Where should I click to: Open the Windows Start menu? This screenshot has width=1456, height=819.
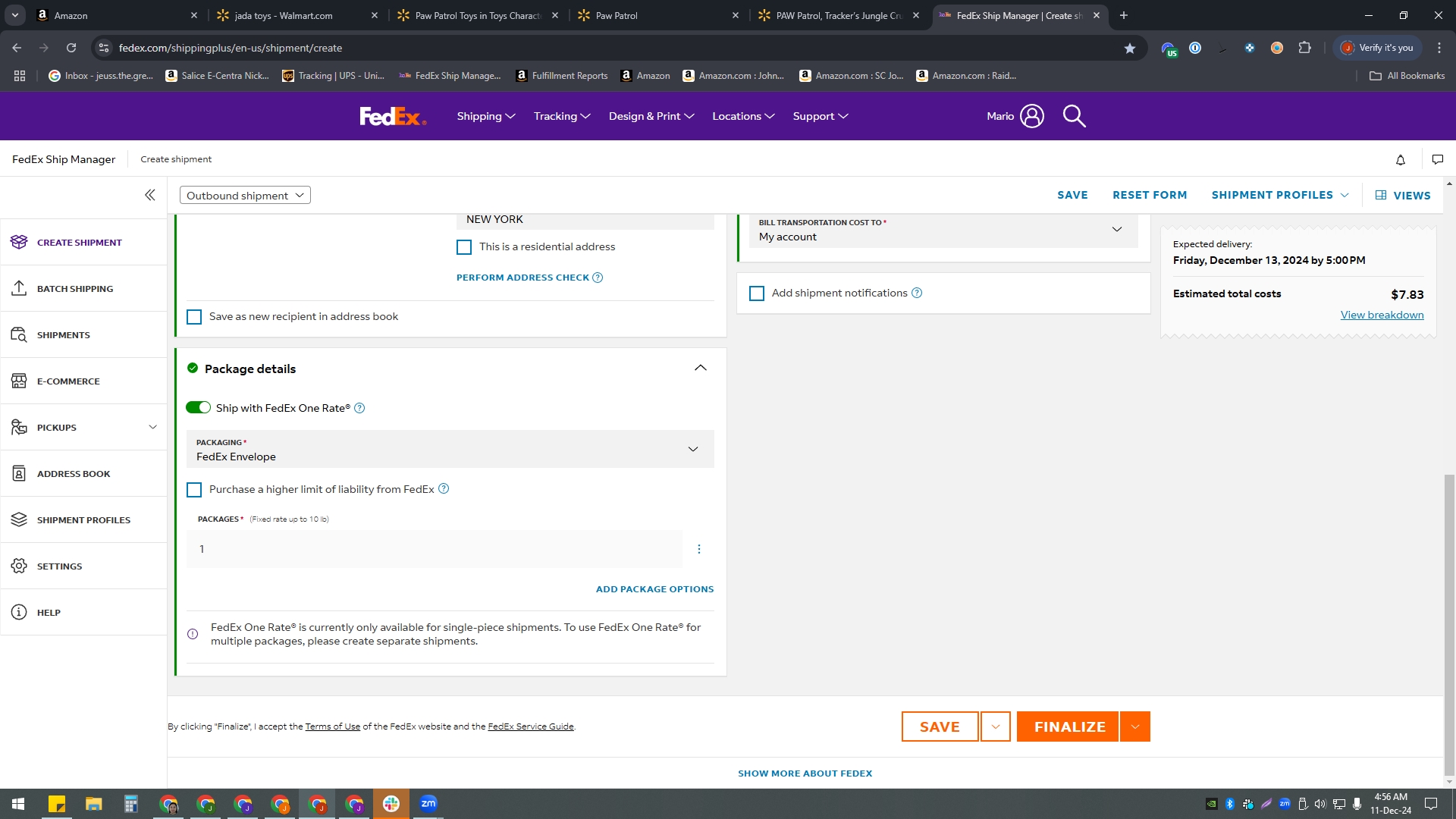(18, 804)
